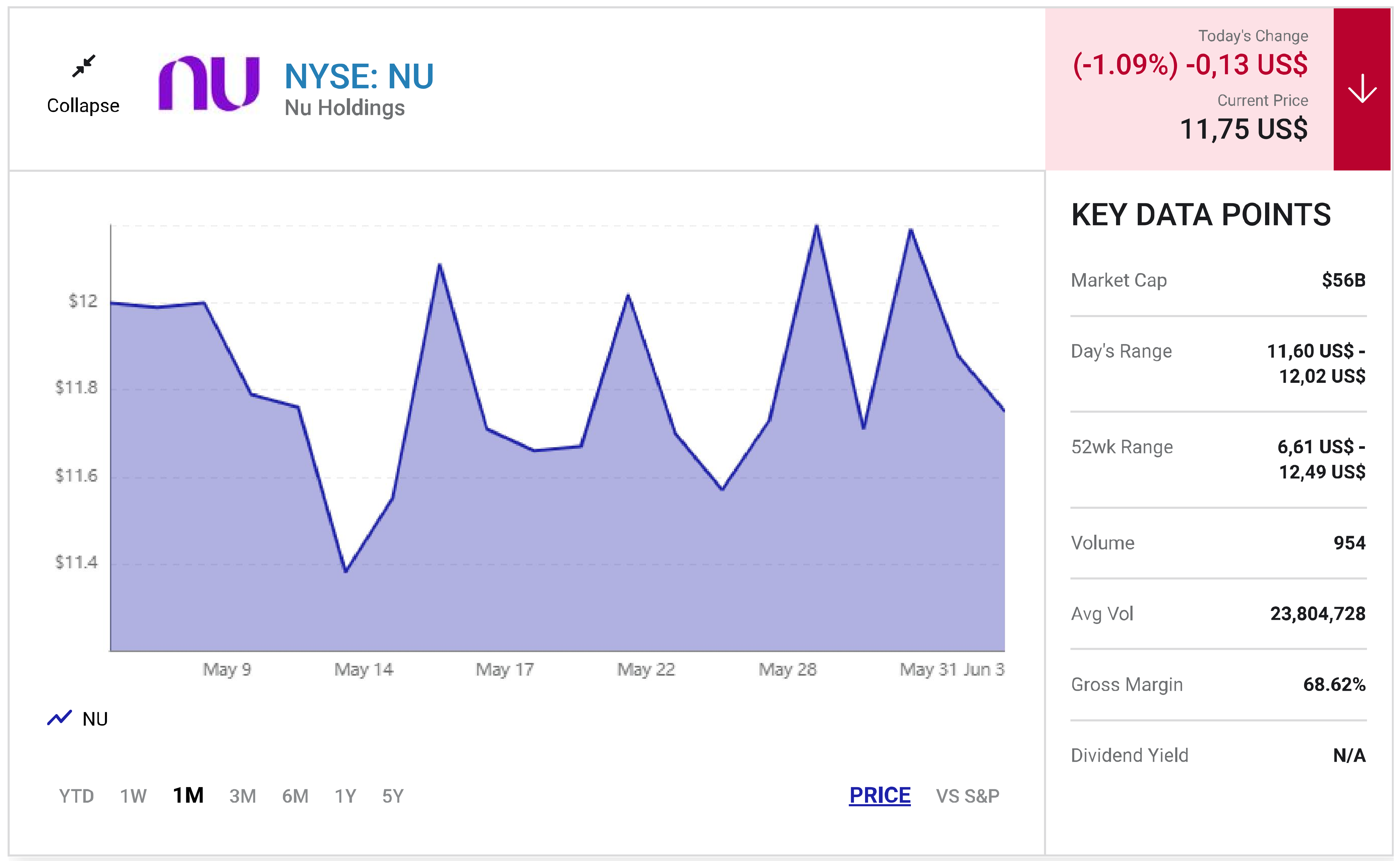Open the NYSE: NU ticker link
This screenshot has width=1400, height=861.
[x=359, y=76]
